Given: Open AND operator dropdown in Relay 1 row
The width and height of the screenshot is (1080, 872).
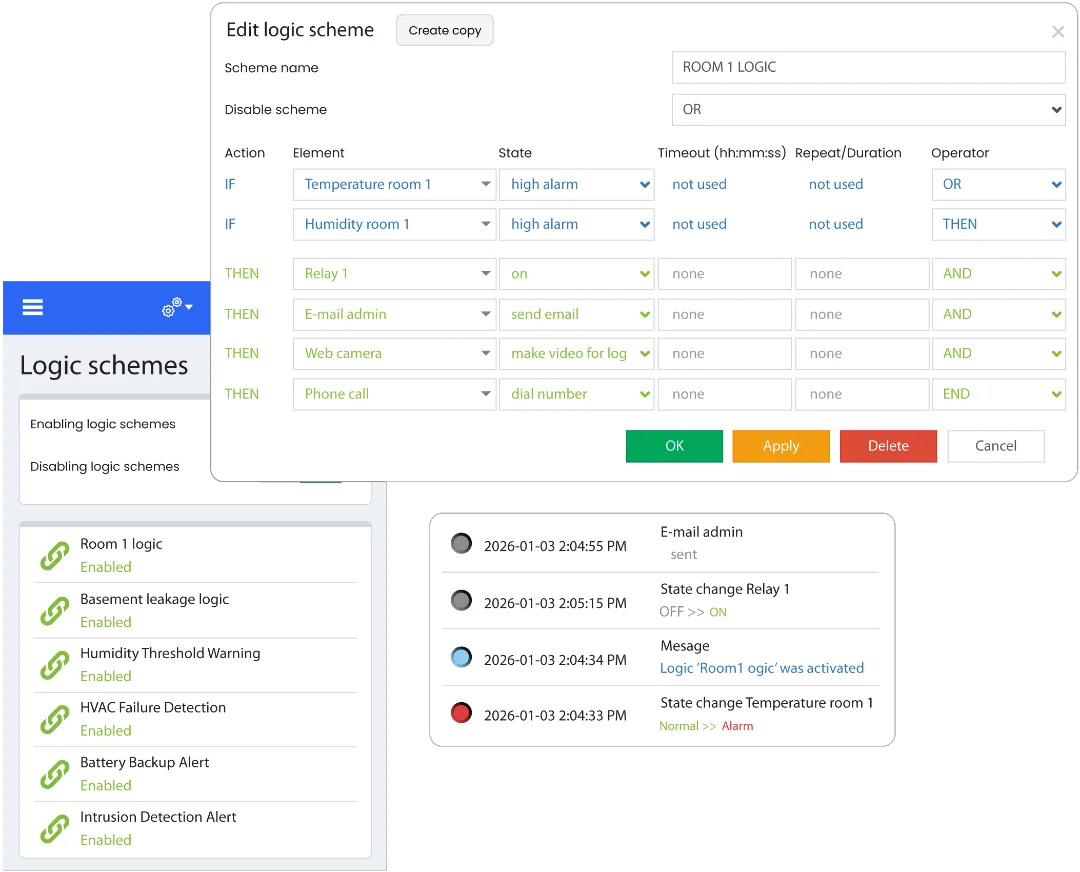Looking at the screenshot, I should tap(999, 274).
